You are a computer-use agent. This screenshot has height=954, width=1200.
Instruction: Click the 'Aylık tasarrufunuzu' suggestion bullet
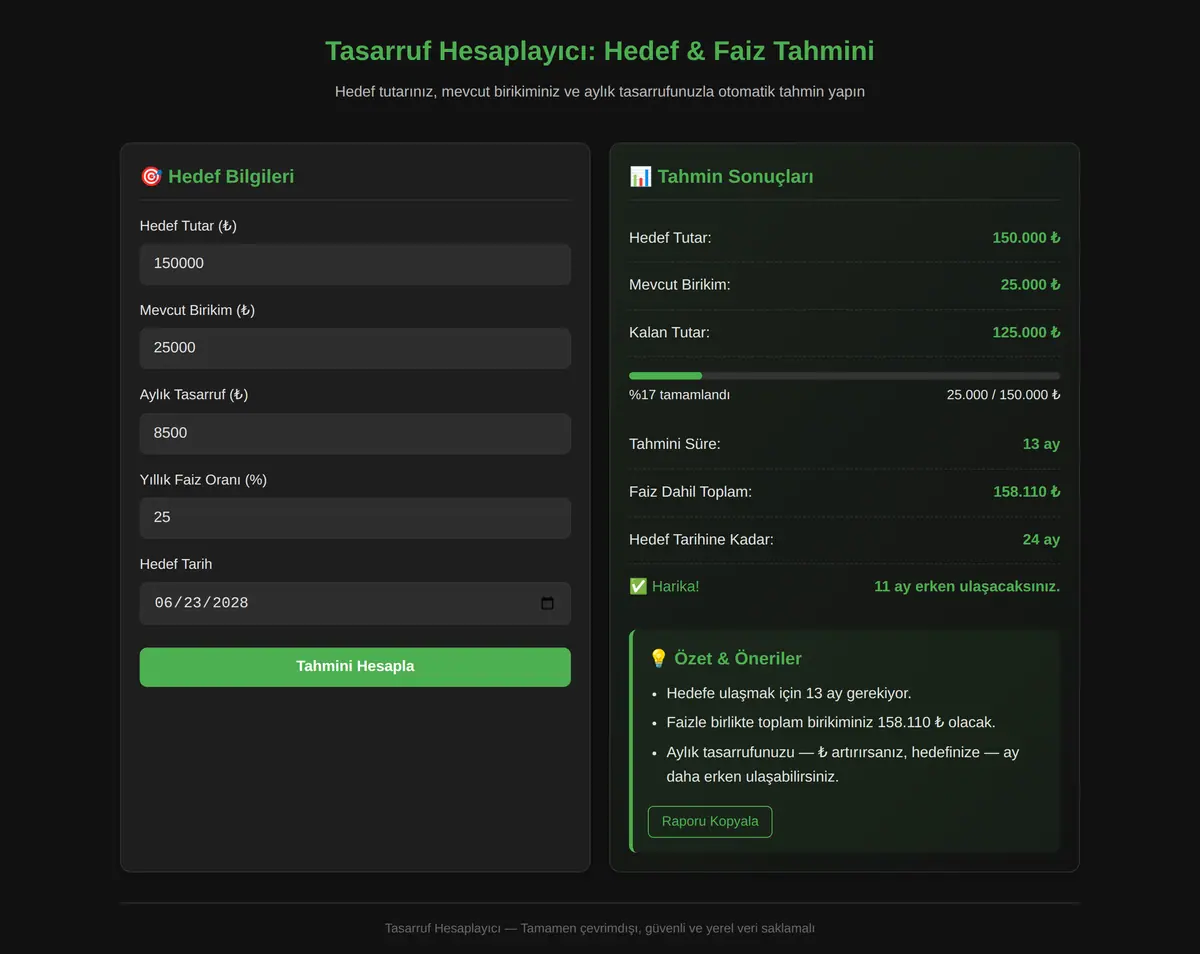pyautogui.click(x=843, y=764)
